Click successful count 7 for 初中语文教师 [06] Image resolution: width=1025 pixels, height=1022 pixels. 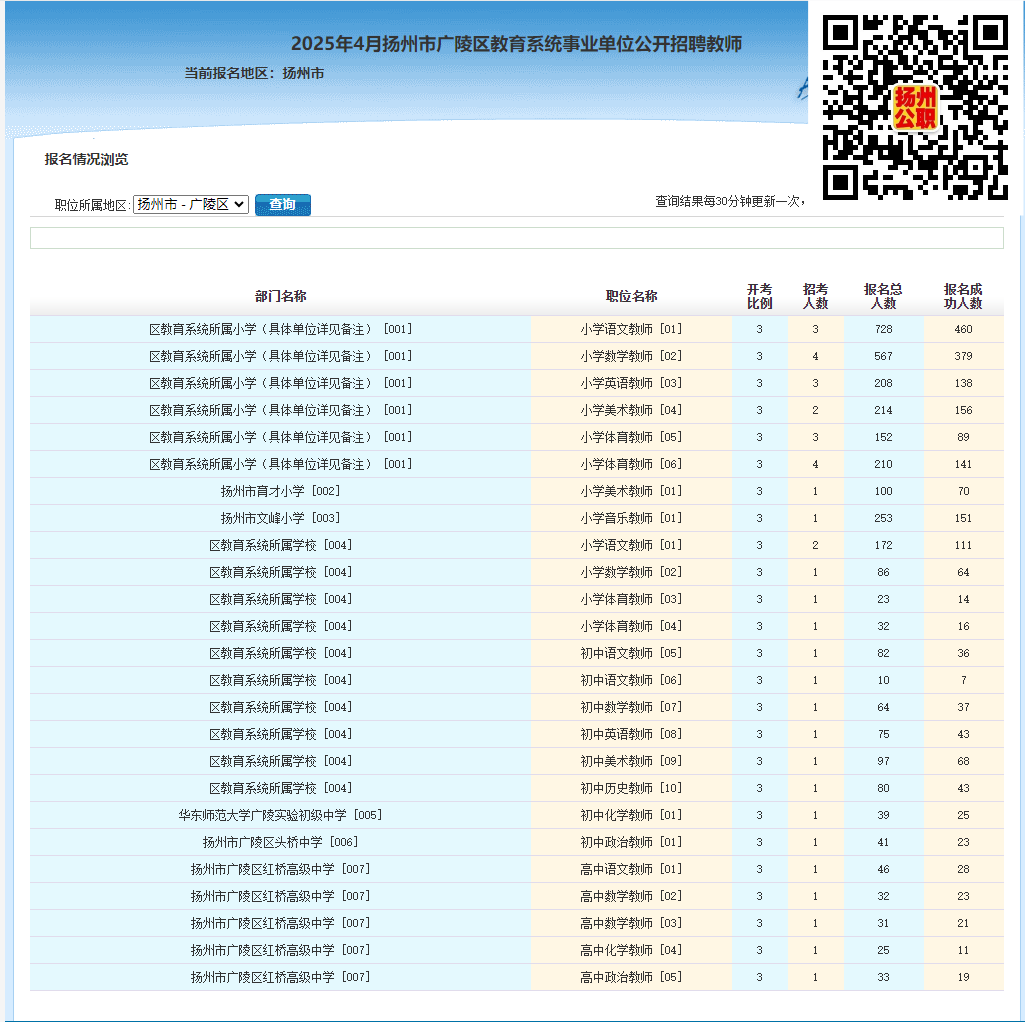963,681
